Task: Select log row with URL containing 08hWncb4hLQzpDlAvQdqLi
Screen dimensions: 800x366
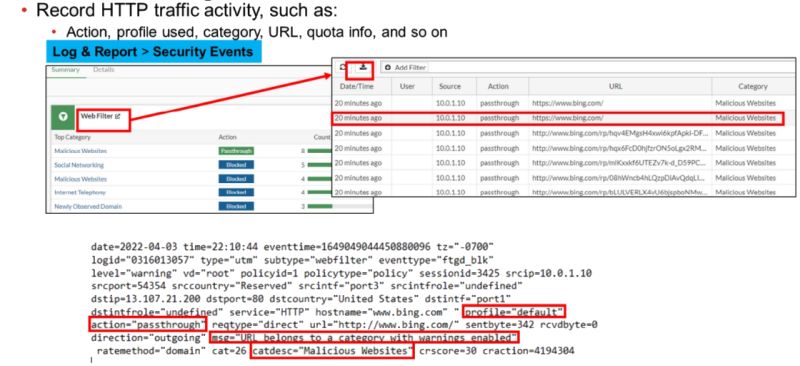Action: click(x=564, y=178)
